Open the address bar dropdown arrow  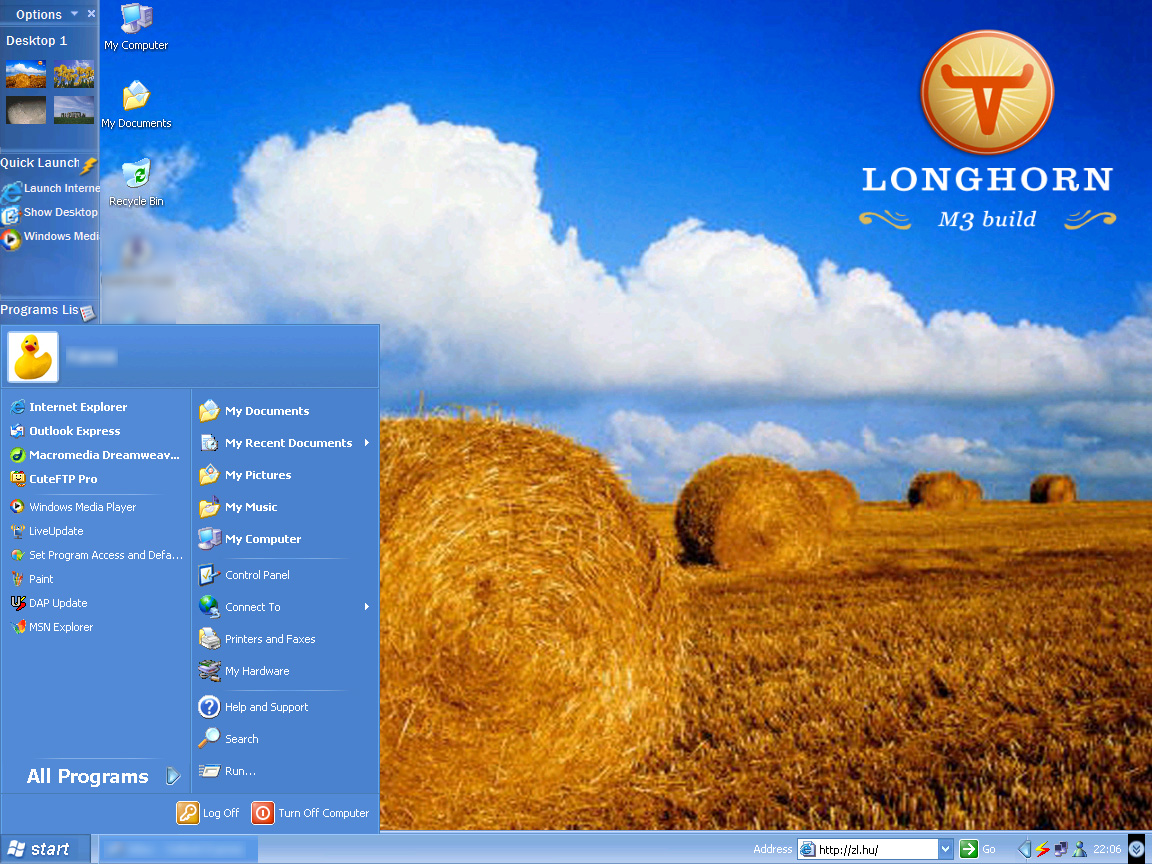pyautogui.click(x=945, y=849)
